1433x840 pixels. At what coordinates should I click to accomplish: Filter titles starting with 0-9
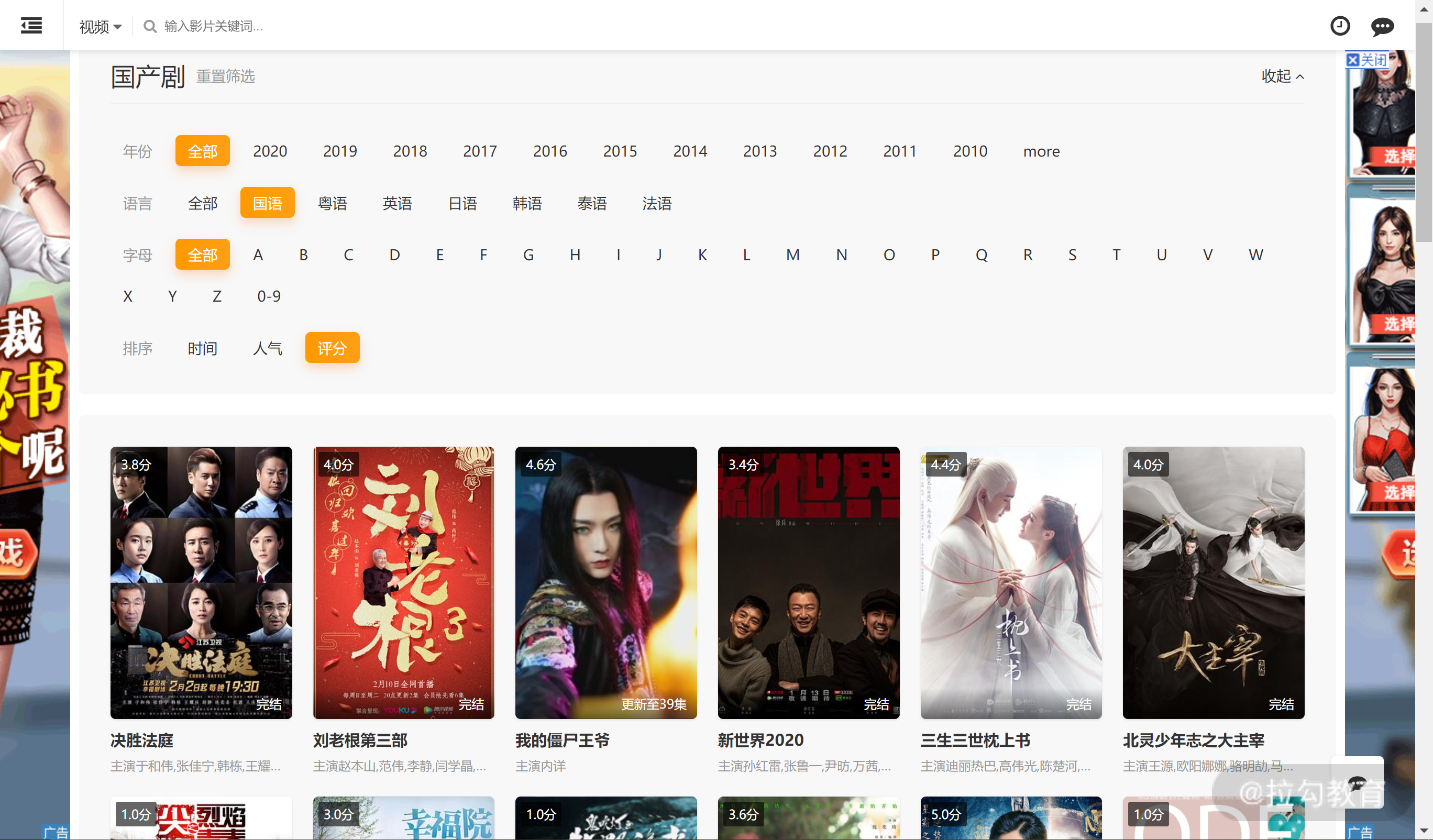[269, 296]
